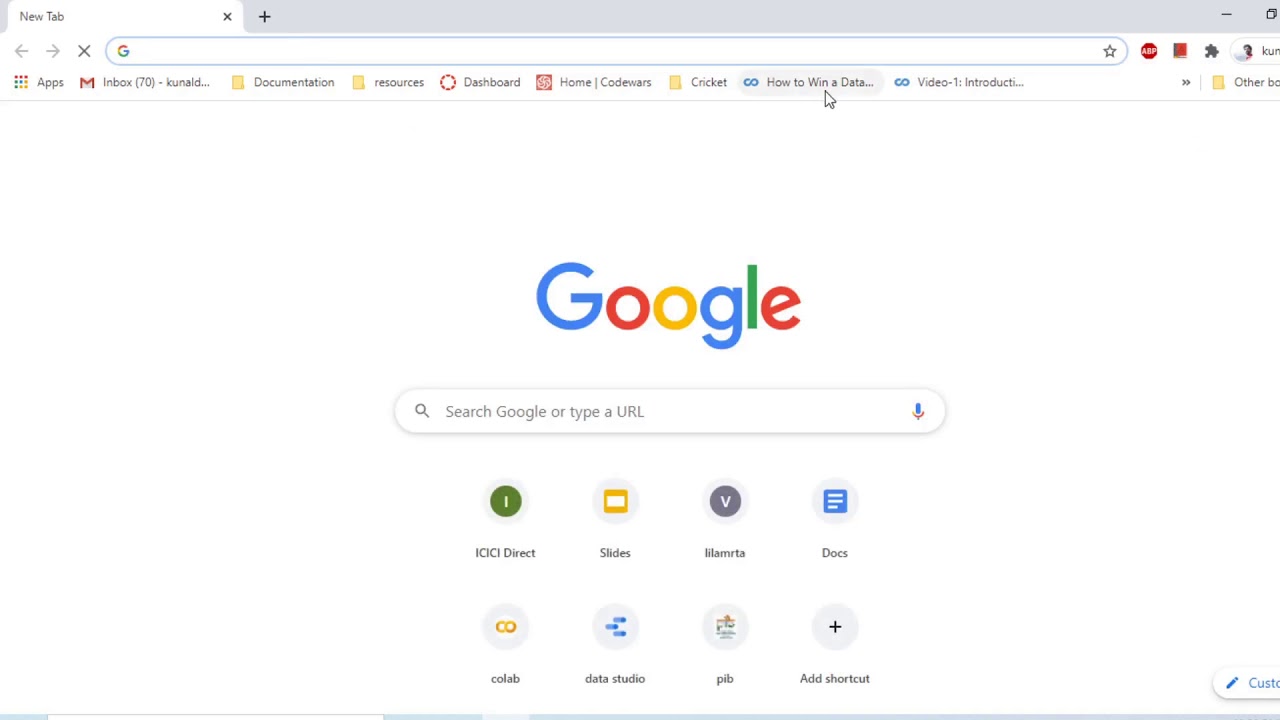Click the Google icon in the address bar
The width and height of the screenshot is (1280, 720).
point(123,51)
